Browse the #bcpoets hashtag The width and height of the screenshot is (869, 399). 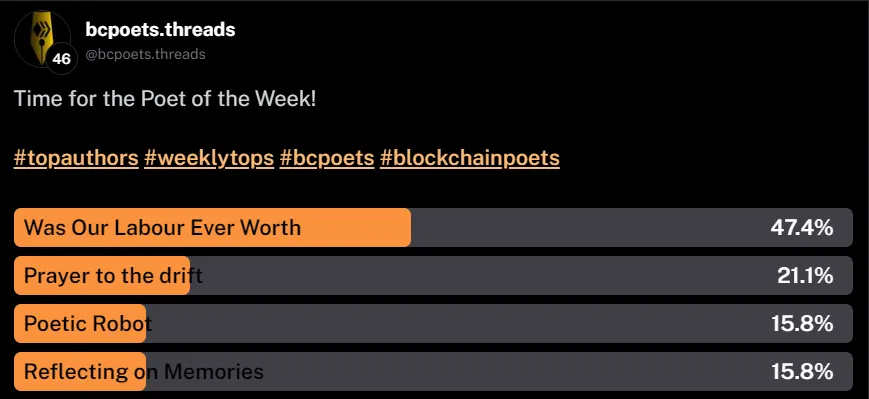[x=327, y=158]
